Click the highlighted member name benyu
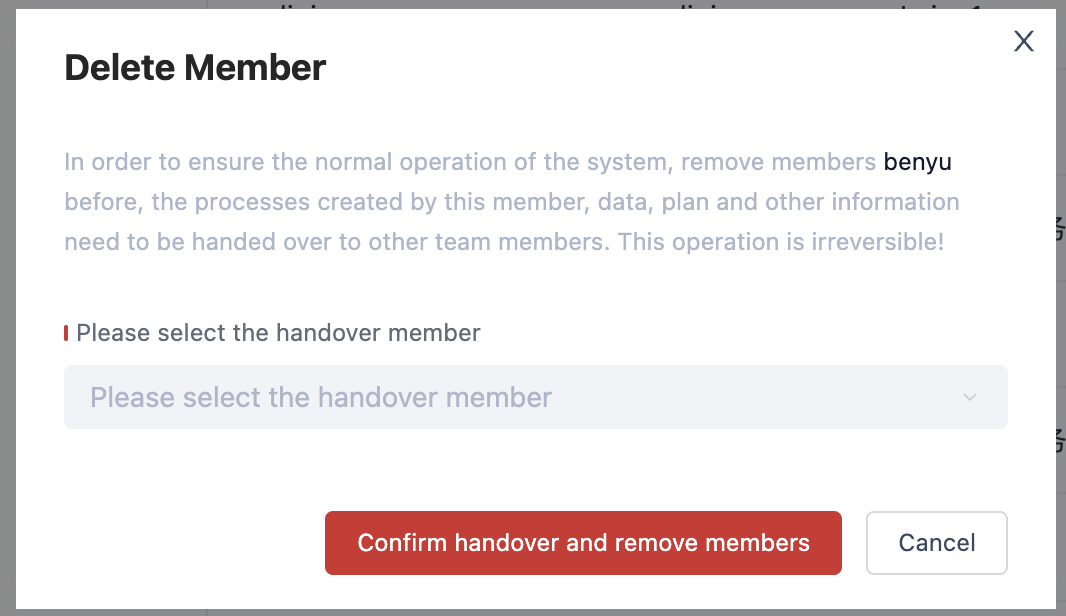 coord(917,162)
